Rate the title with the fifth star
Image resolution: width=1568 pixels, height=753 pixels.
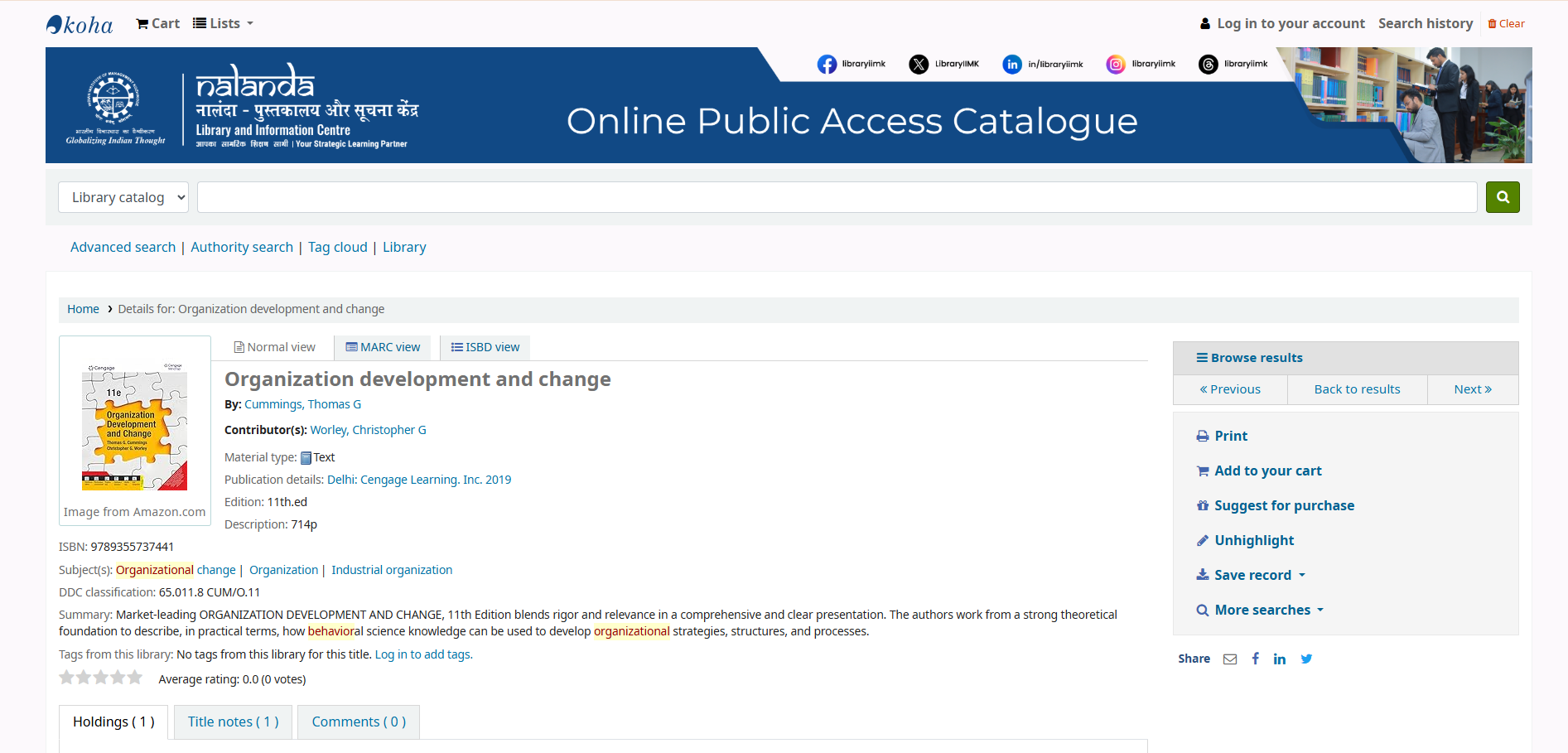(x=135, y=678)
